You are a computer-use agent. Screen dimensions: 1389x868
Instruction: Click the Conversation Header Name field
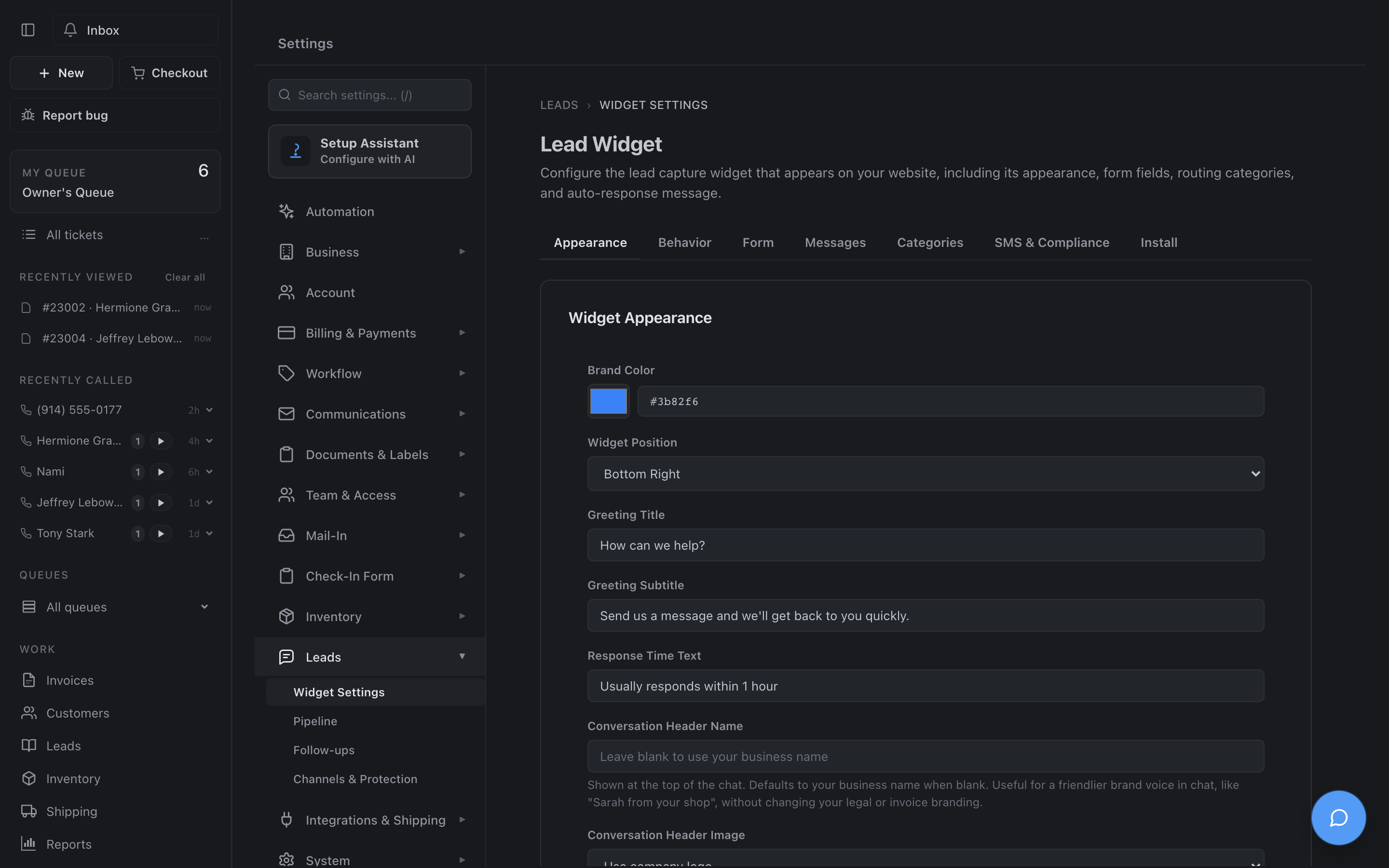925,756
